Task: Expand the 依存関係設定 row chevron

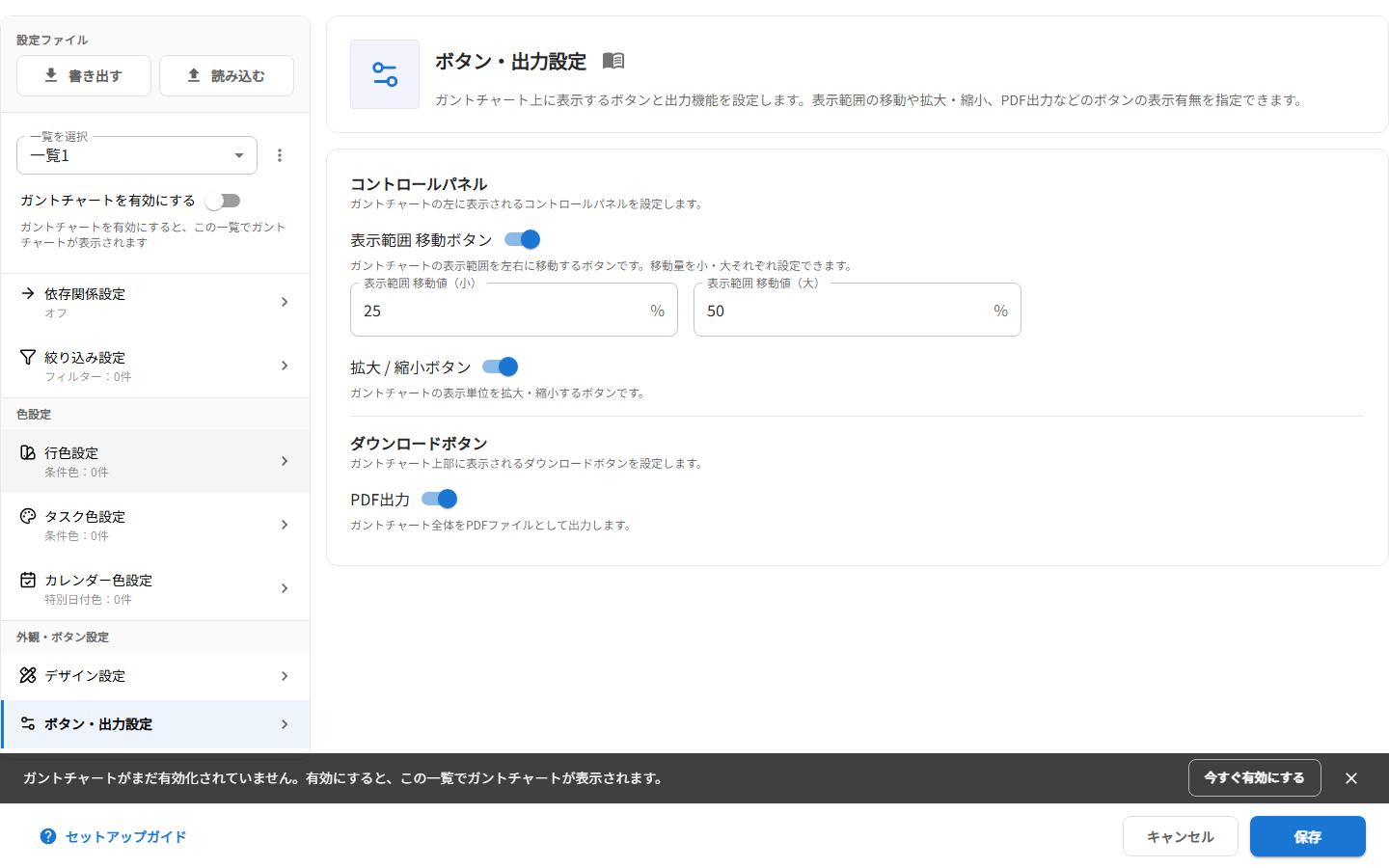Action: pos(285,302)
